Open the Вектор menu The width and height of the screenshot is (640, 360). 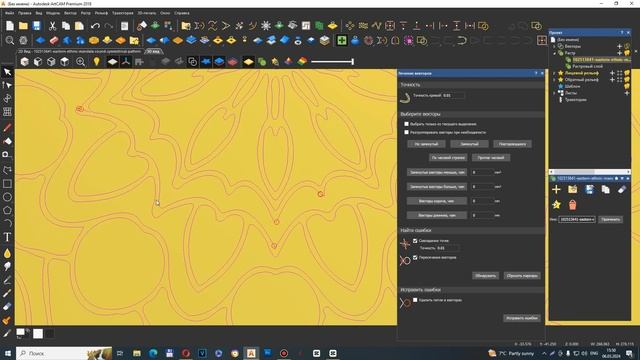[x=70, y=13]
